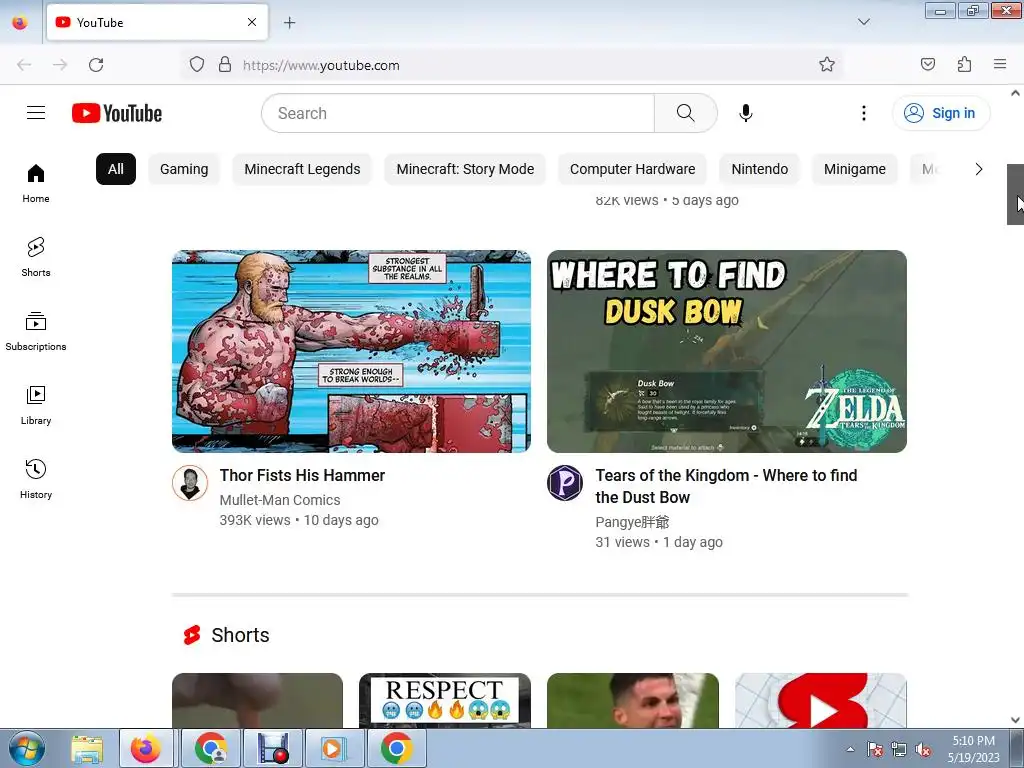
Task: Open Thor Fists His Hammer thumbnail
Action: pos(351,351)
